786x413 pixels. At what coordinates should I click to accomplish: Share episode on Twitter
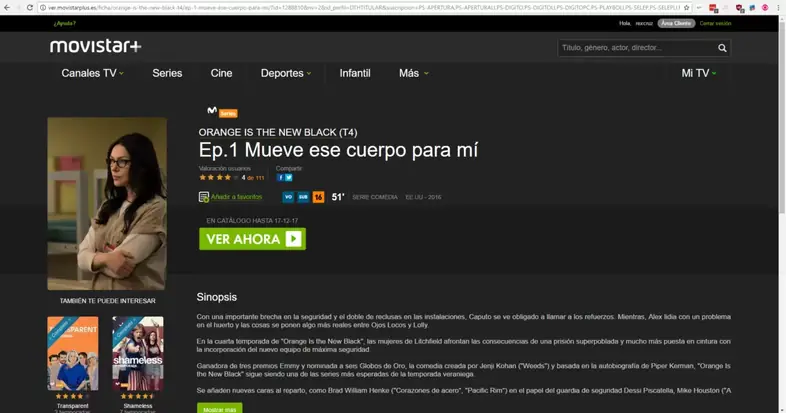click(x=289, y=177)
